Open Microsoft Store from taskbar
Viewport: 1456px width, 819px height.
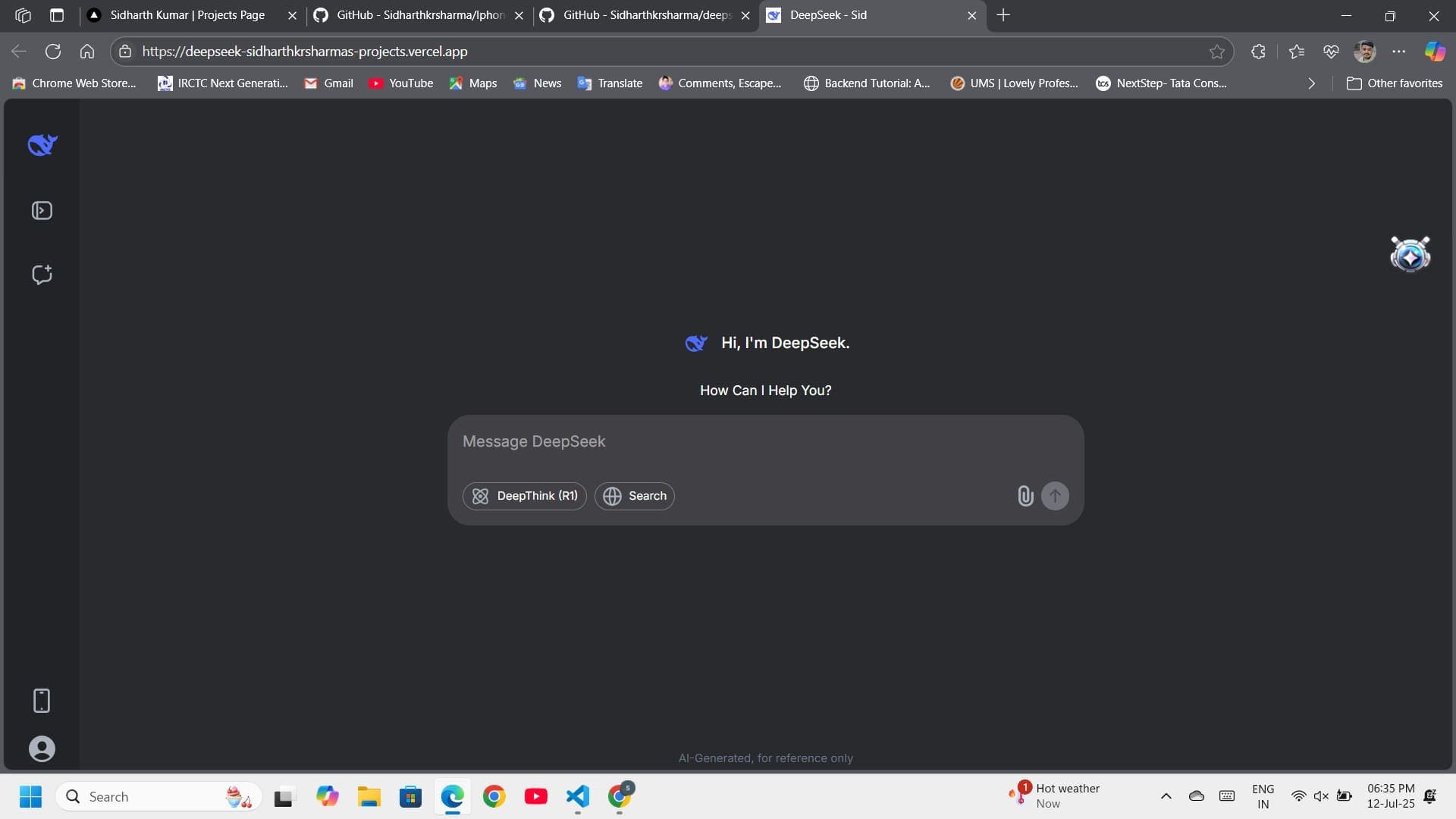pyautogui.click(x=410, y=796)
